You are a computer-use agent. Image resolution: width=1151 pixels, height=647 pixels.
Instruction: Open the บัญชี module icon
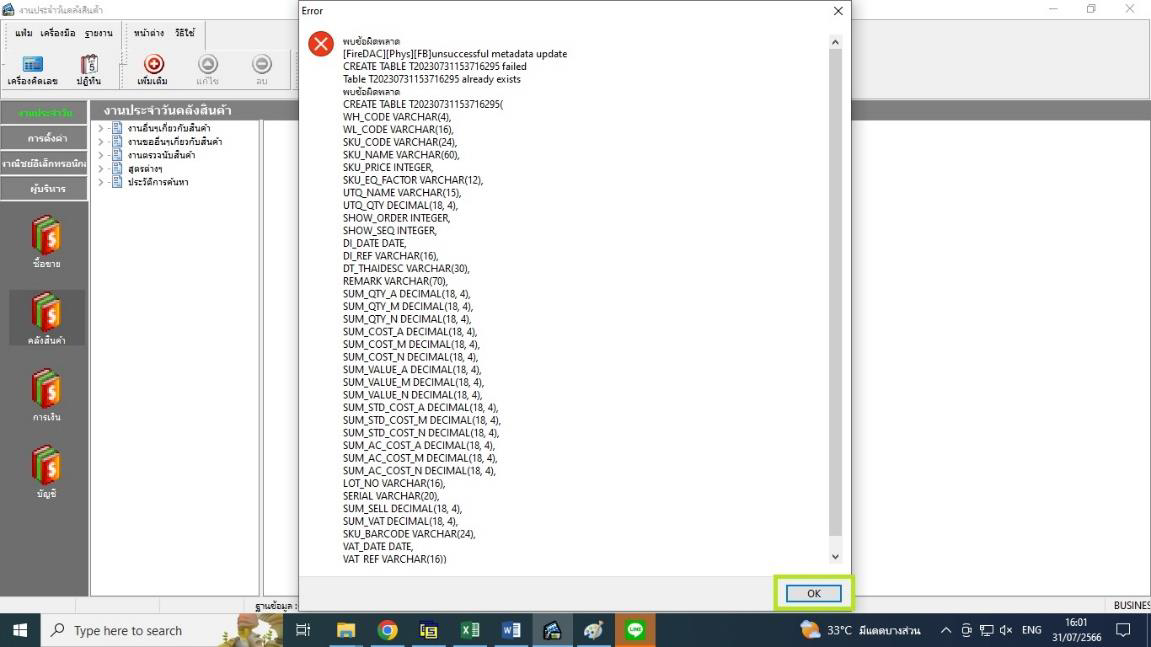click(x=46, y=471)
